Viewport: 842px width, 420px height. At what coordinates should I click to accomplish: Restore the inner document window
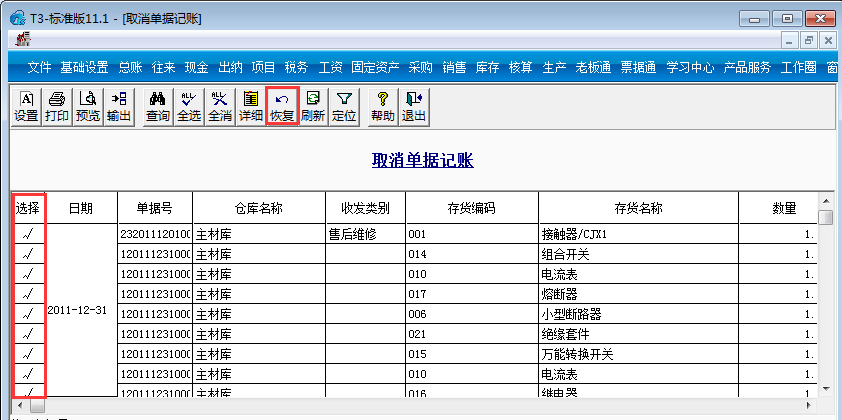coord(808,40)
